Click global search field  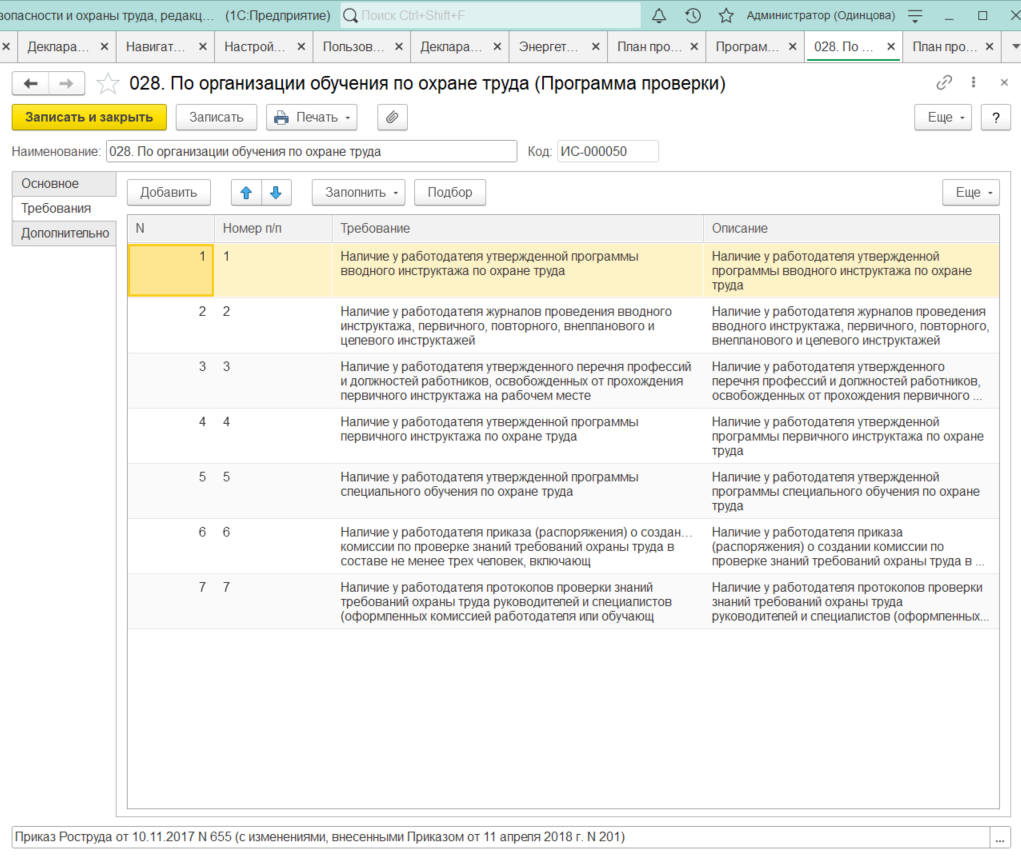(x=490, y=16)
